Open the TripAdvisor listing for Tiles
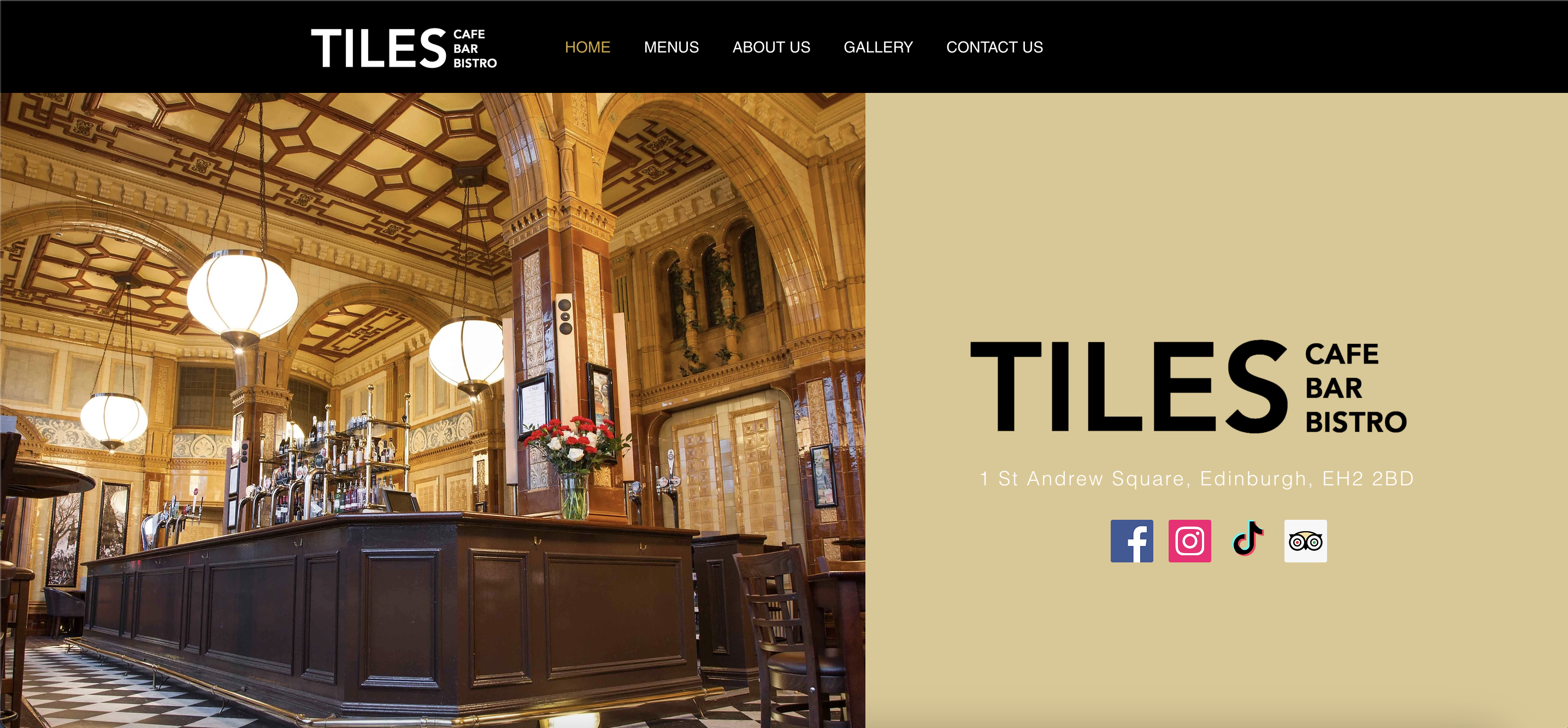This screenshot has width=1568, height=728. (x=1306, y=540)
